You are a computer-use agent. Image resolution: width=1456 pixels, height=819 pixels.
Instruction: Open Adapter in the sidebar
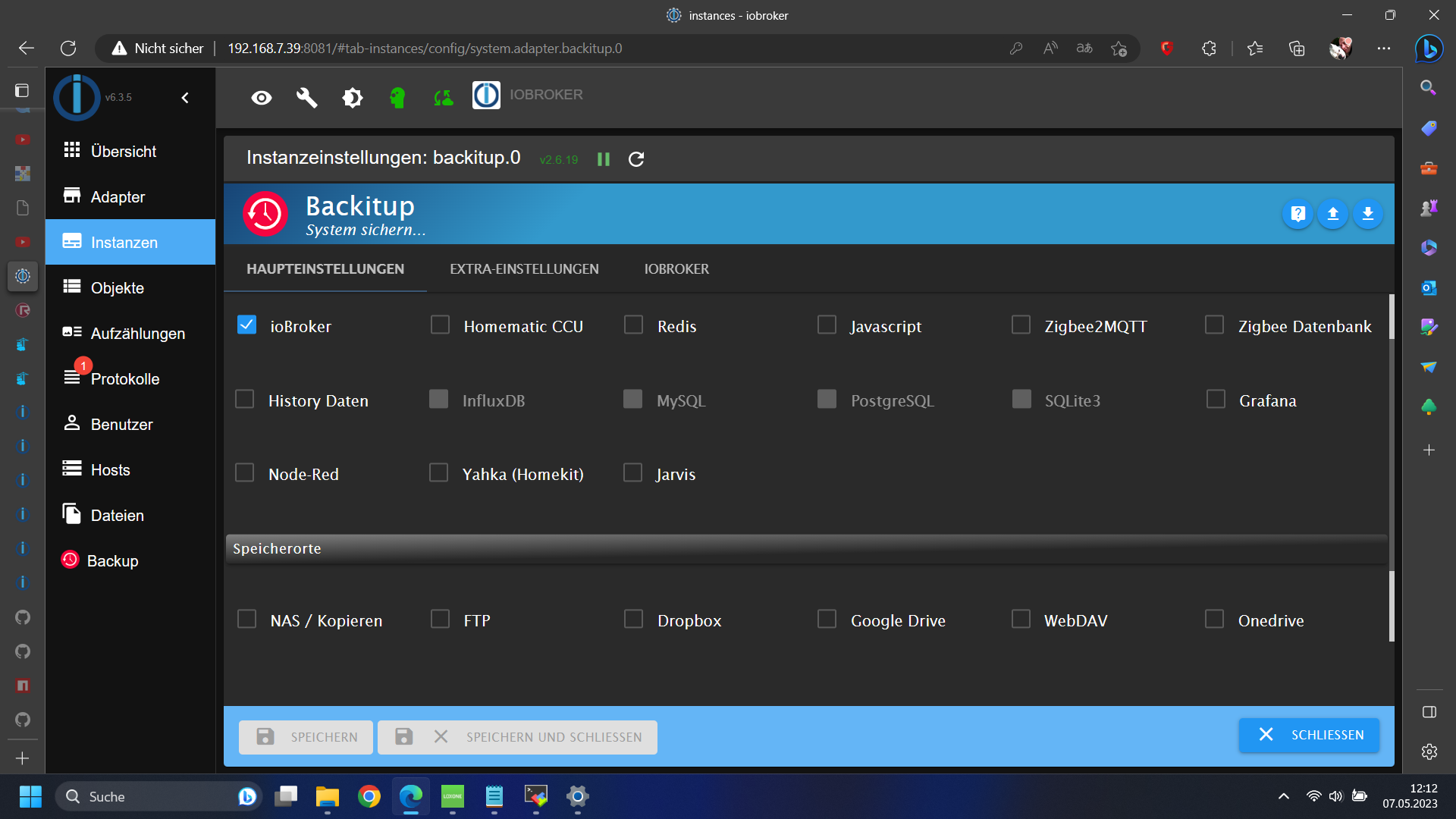click(x=130, y=196)
